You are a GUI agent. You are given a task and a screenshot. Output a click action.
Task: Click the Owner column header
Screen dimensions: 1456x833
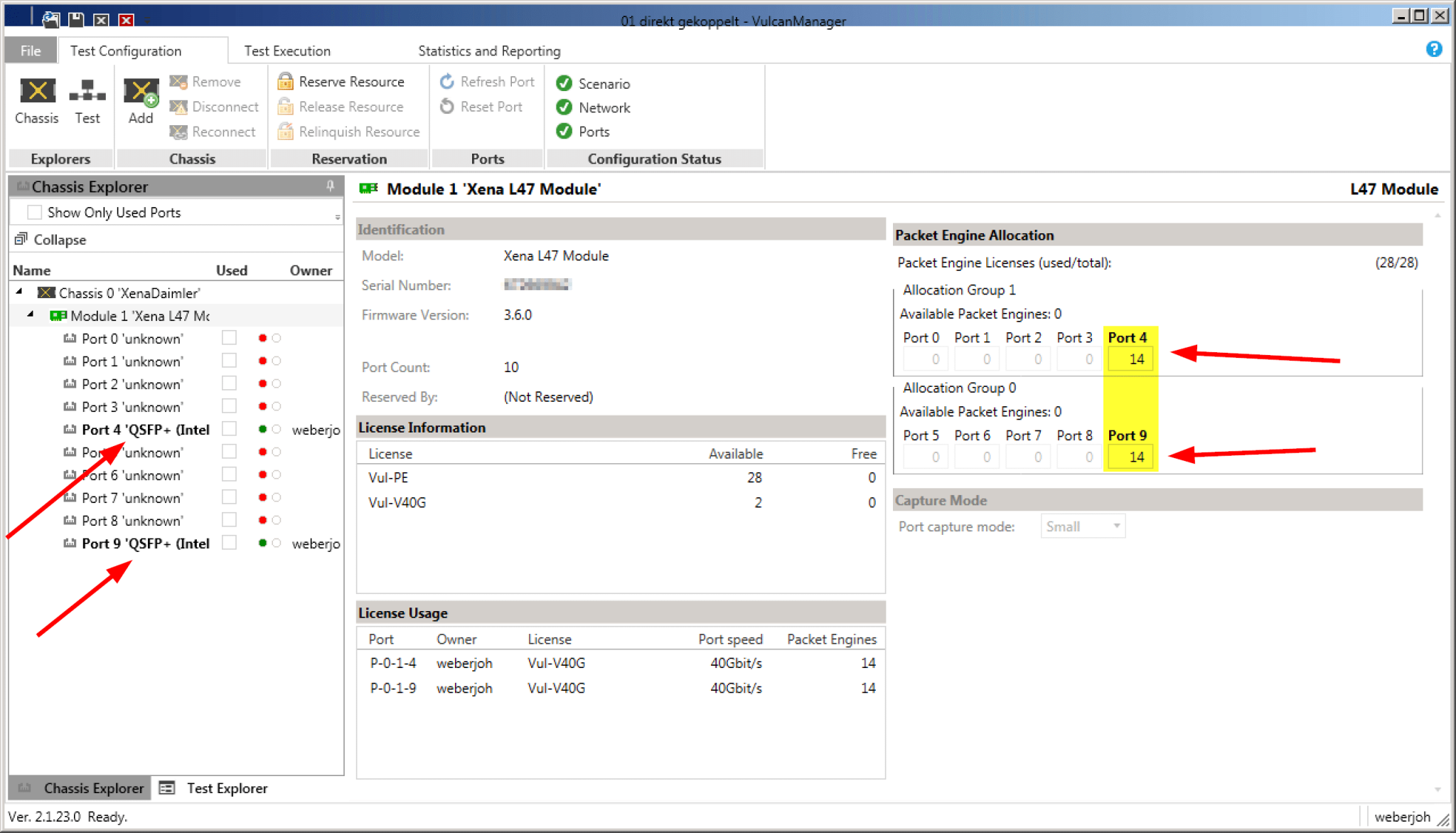(x=311, y=270)
